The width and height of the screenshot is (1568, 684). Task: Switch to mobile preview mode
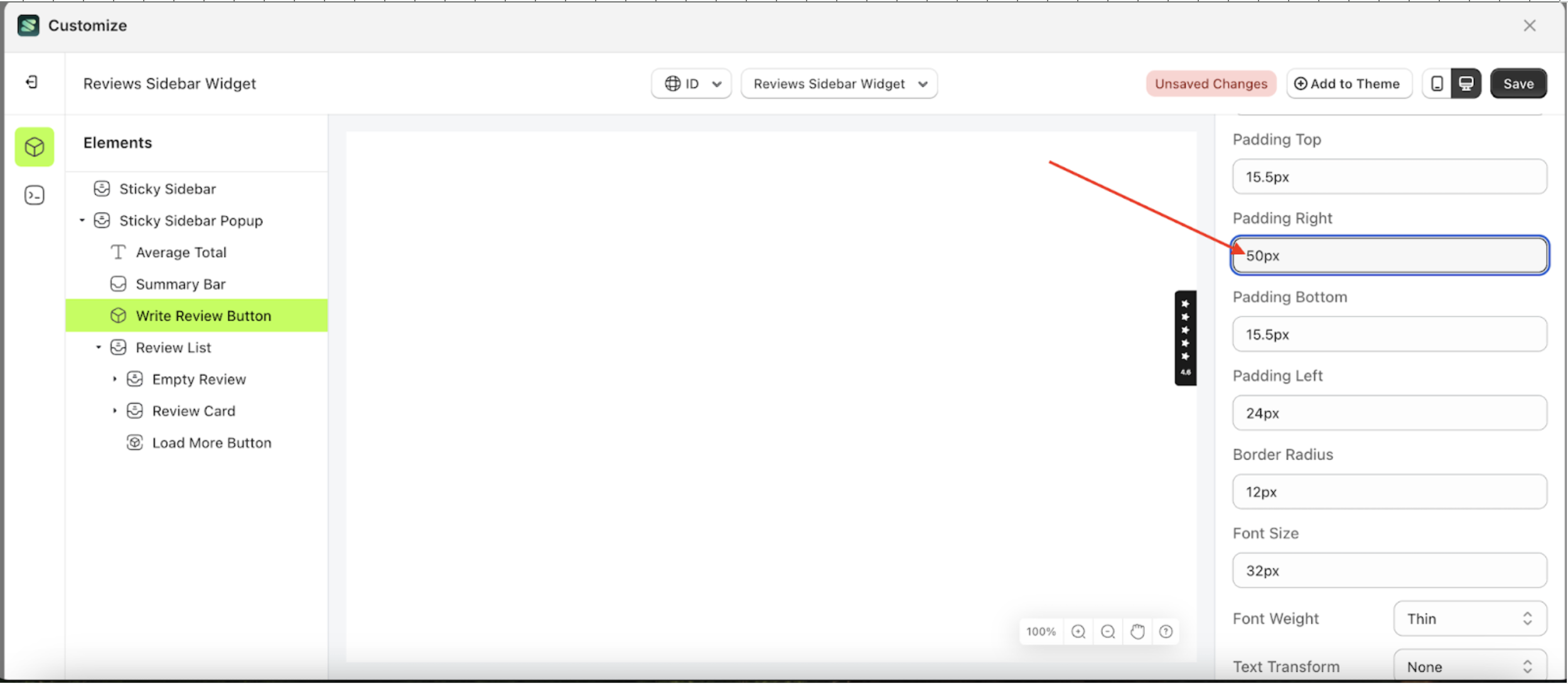click(x=1436, y=83)
